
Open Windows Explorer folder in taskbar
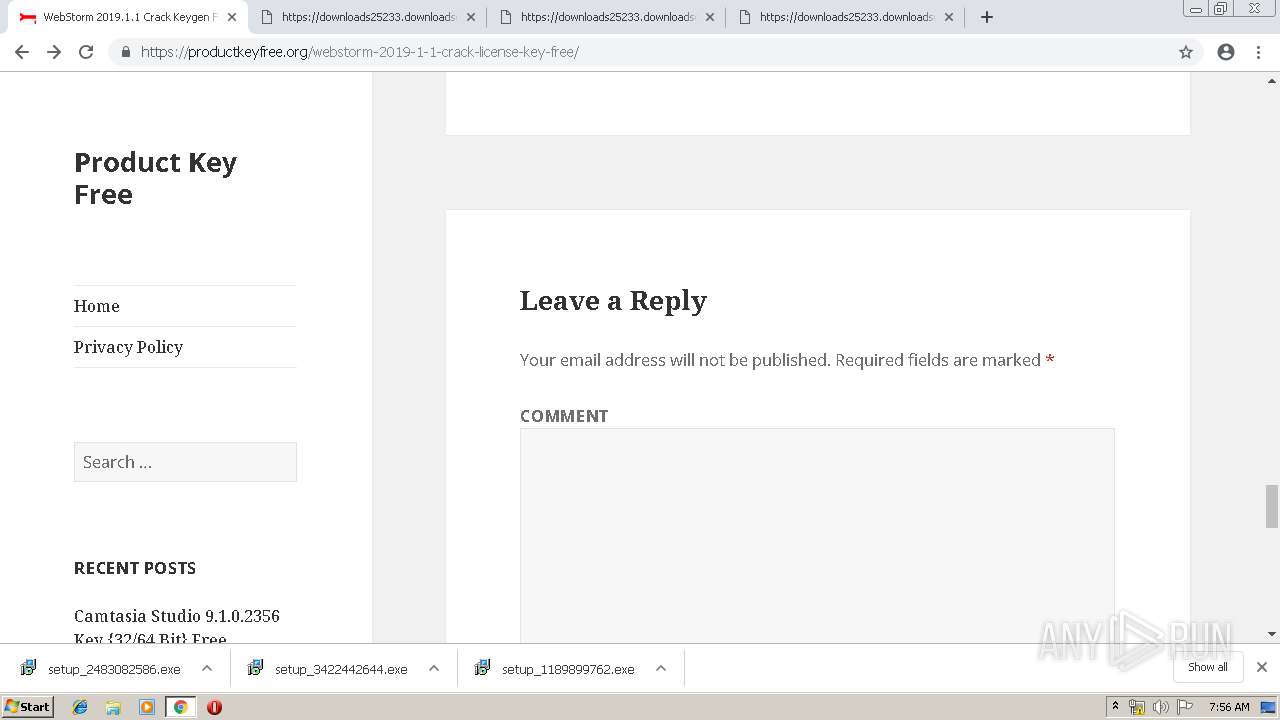113,707
